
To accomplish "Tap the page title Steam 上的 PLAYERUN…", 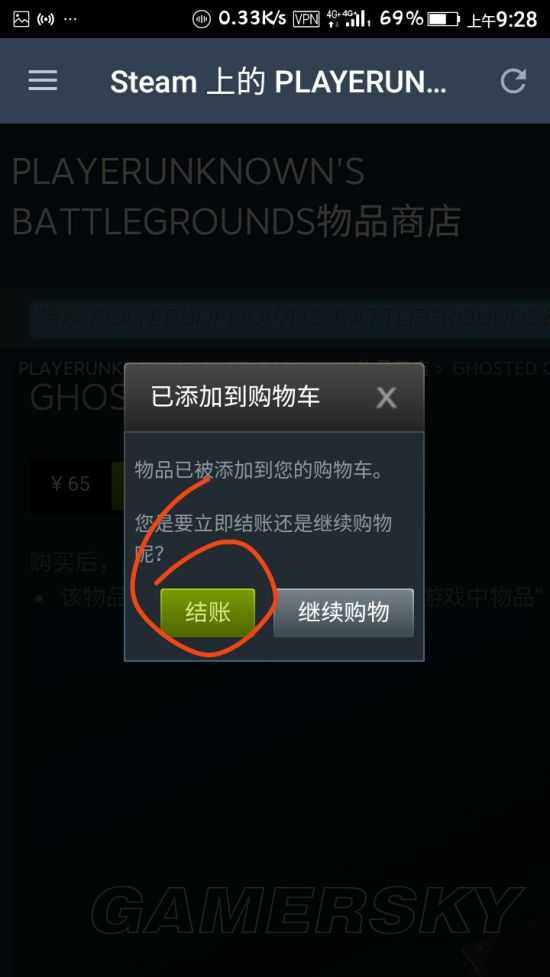I will tap(278, 81).
